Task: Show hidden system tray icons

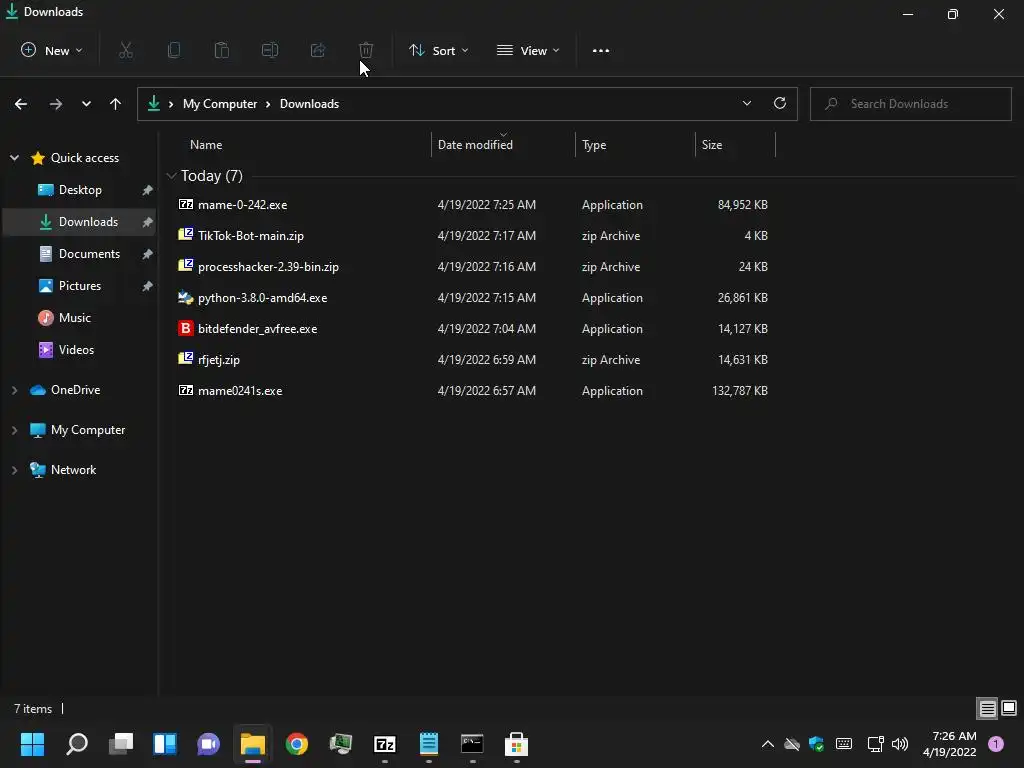Action: click(768, 744)
